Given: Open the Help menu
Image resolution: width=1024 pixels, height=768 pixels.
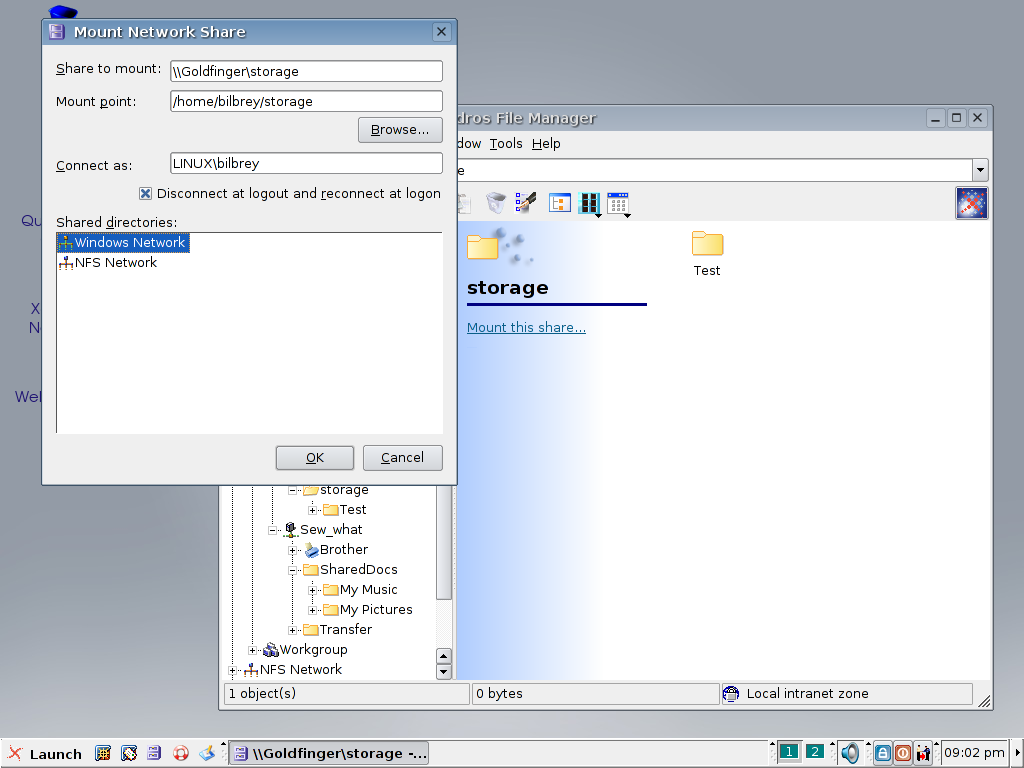Looking at the screenshot, I should coord(546,144).
